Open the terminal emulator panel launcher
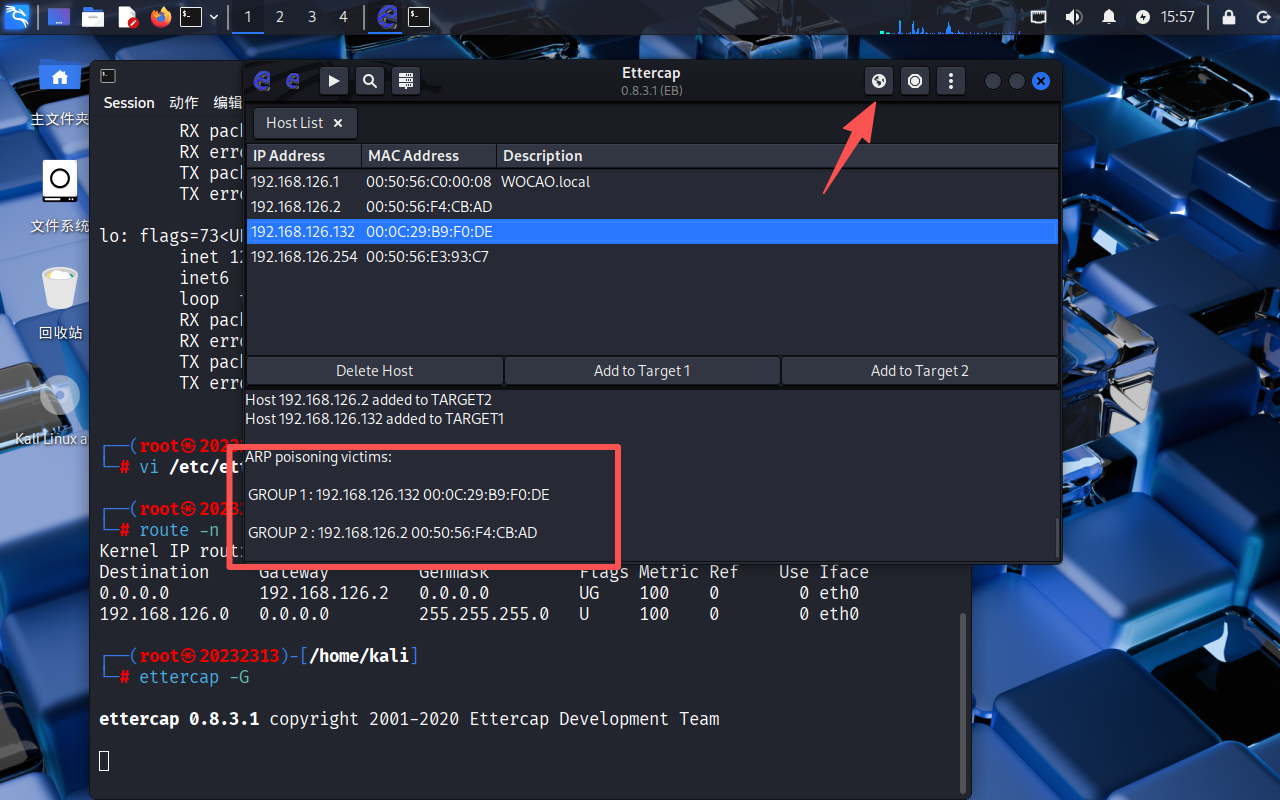 point(191,17)
